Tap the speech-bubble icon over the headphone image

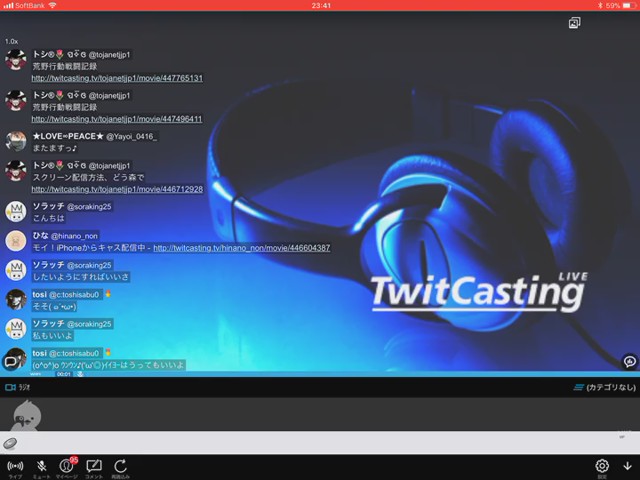[x=630, y=362]
